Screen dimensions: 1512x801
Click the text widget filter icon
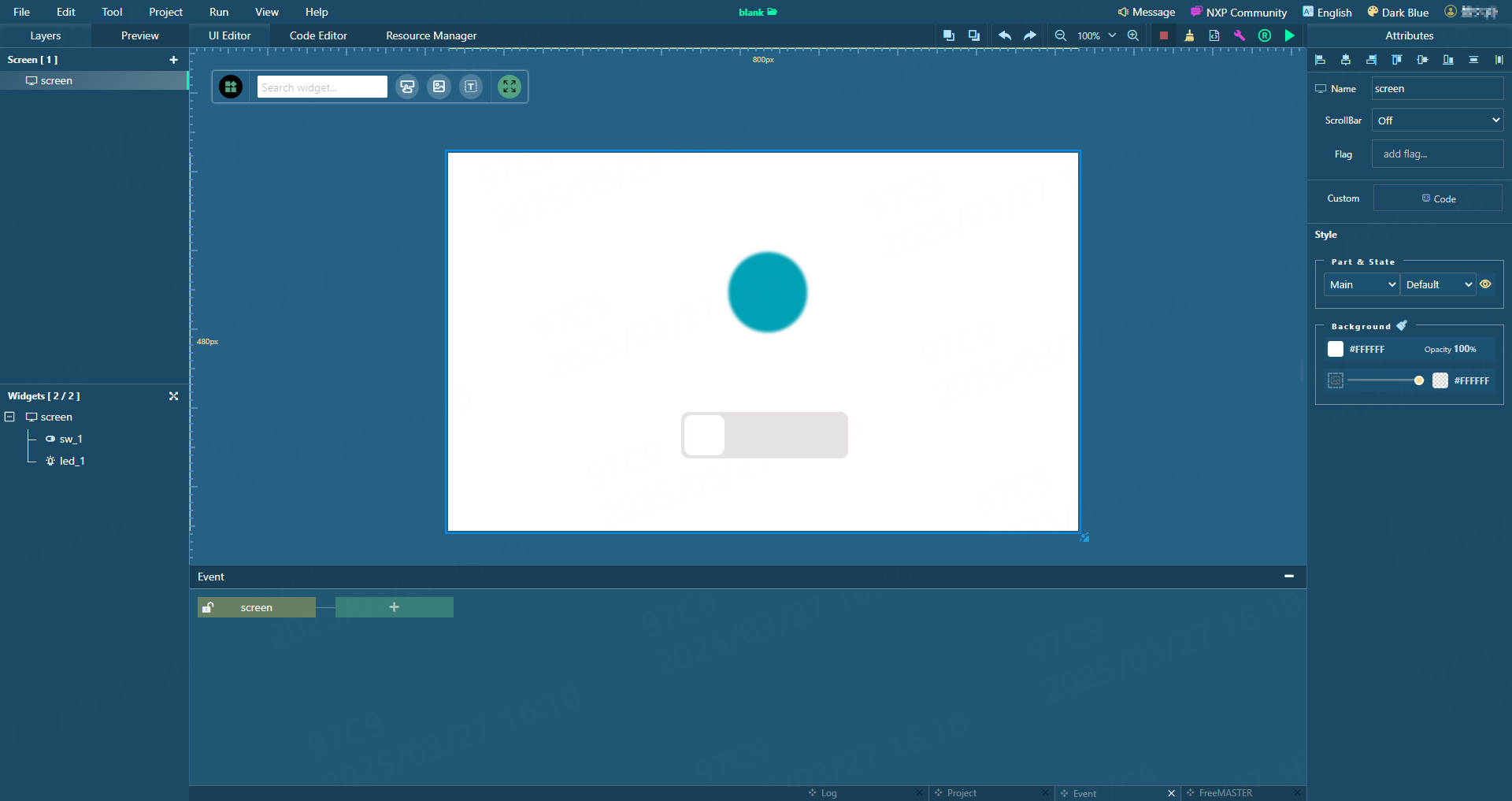click(471, 87)
